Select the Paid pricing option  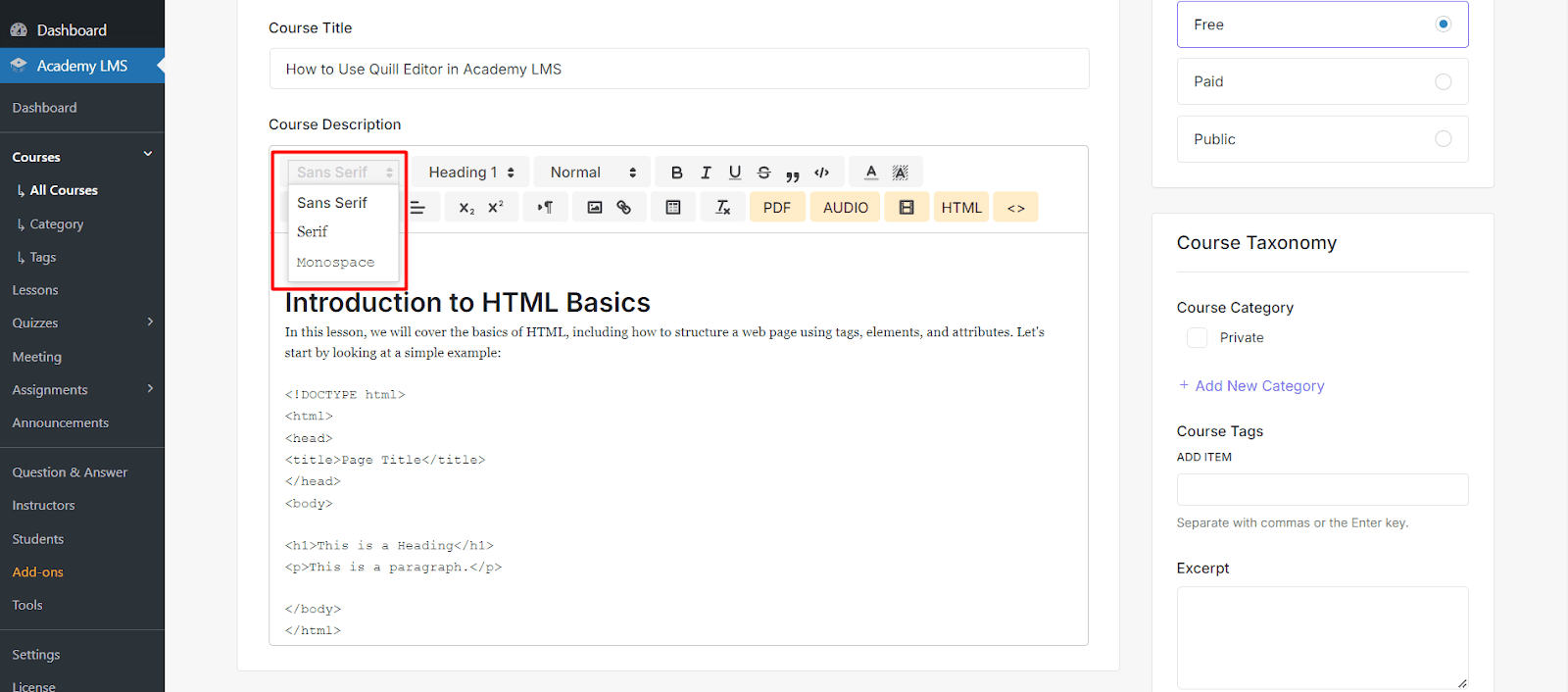(x=1322, y=81)
